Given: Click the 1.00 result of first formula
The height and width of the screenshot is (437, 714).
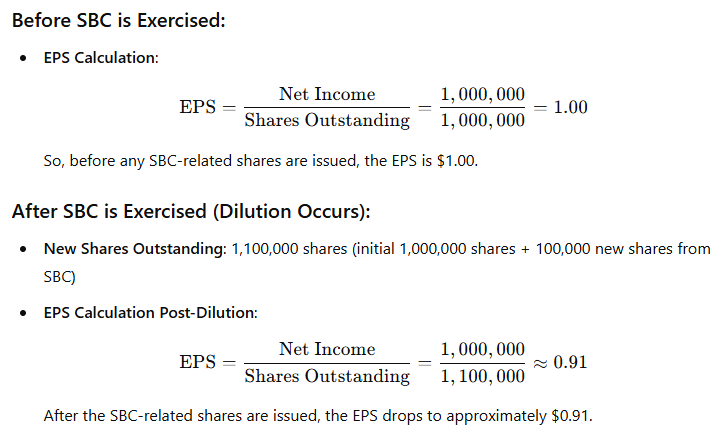Looking at the screenshot, I should [x=571, y=107].
